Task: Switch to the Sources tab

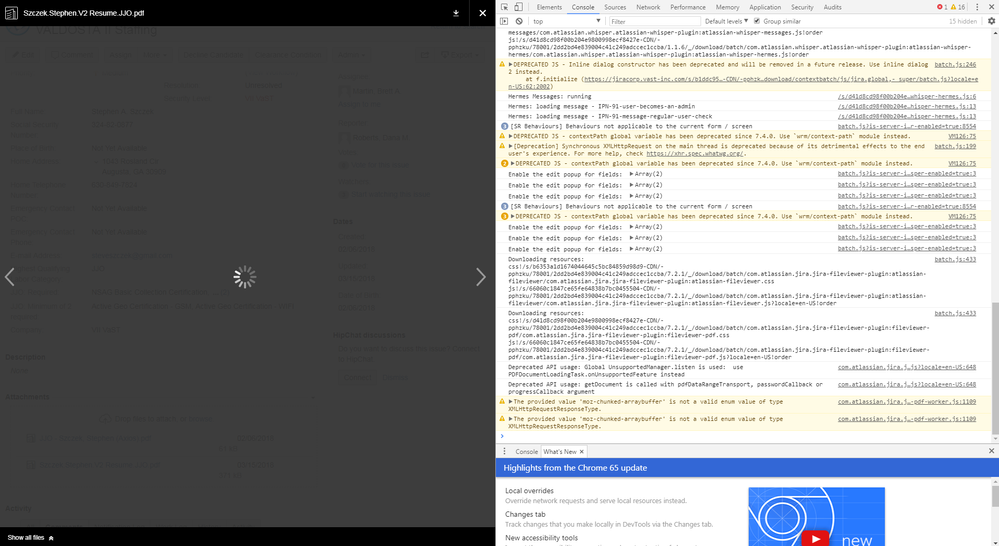Action: pos(615,7)
